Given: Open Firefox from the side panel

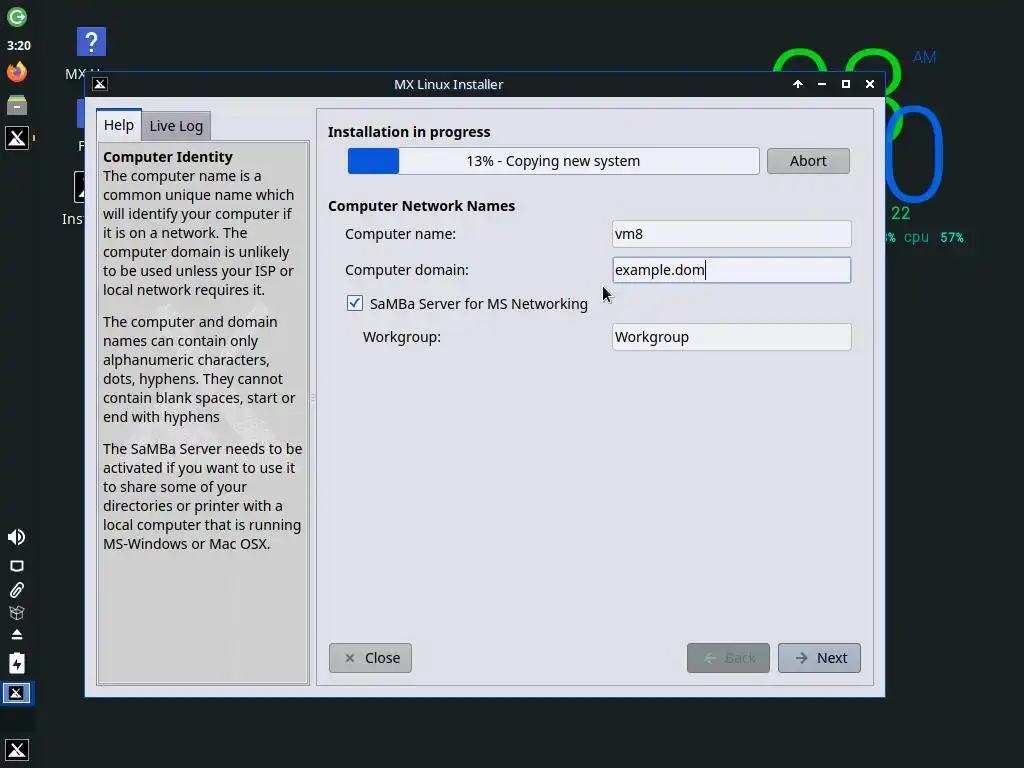Looking at the screenshot, I should click(17, 71).
